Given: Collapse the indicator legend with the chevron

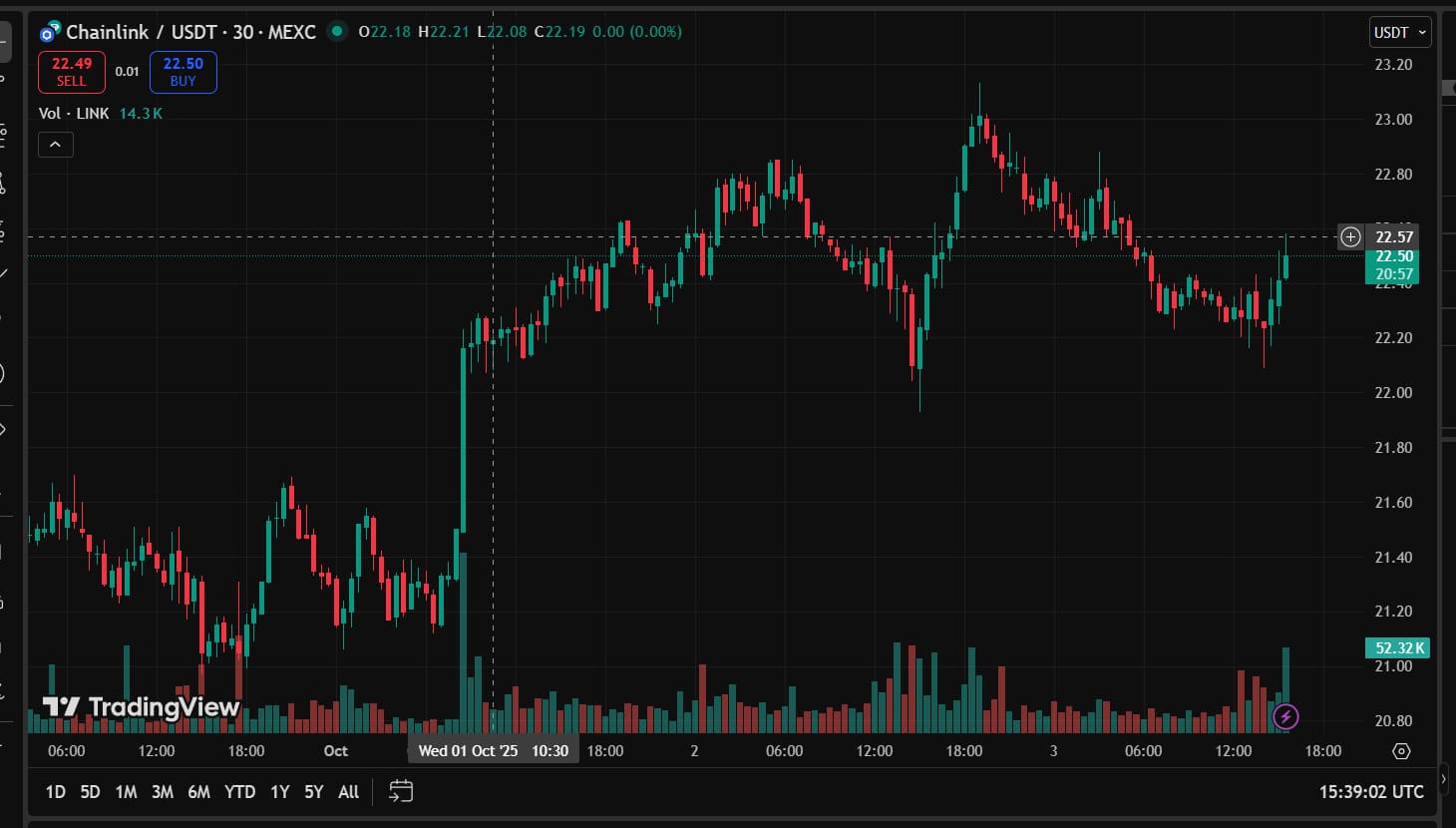Looking at the screenshot, I should pos(56,145).
